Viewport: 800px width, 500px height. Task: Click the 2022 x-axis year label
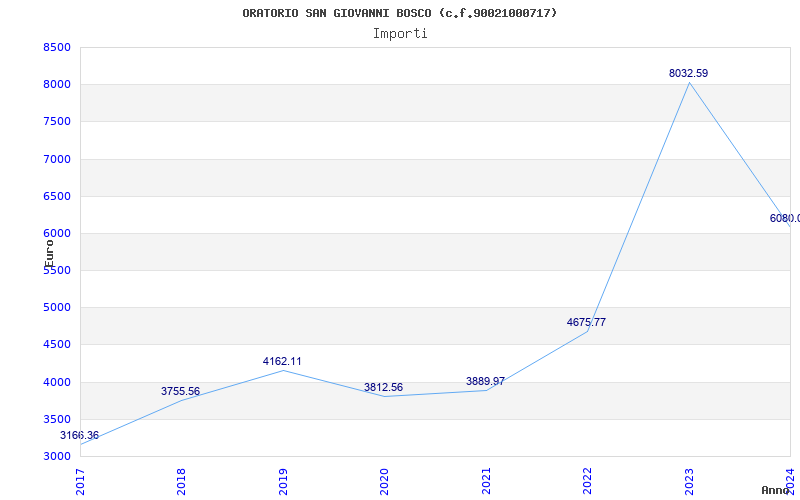(587, 481)
